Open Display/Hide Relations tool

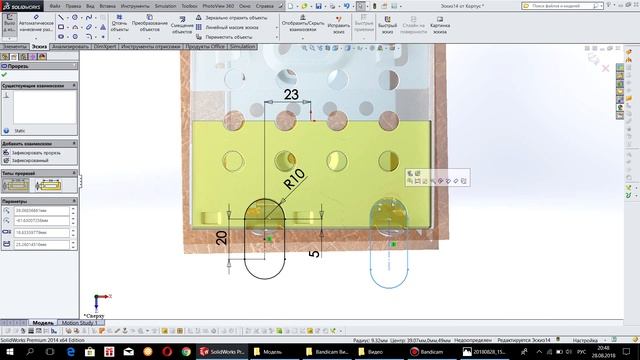302,23
